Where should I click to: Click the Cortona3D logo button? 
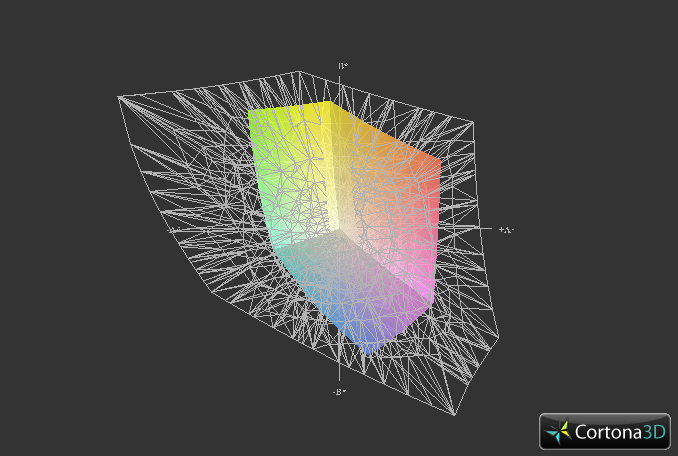coord(604,431)
